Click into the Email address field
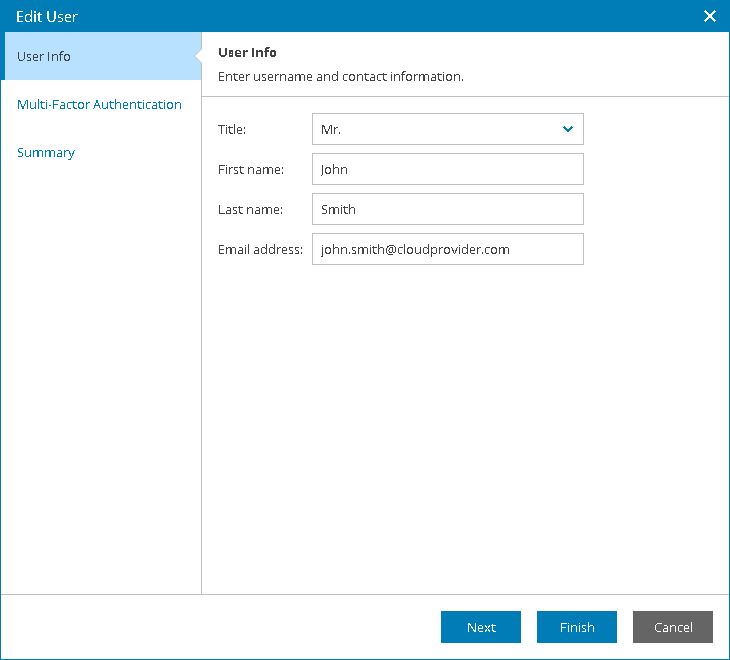The width and height of the screenshot is (730, 660). [447, 249]
